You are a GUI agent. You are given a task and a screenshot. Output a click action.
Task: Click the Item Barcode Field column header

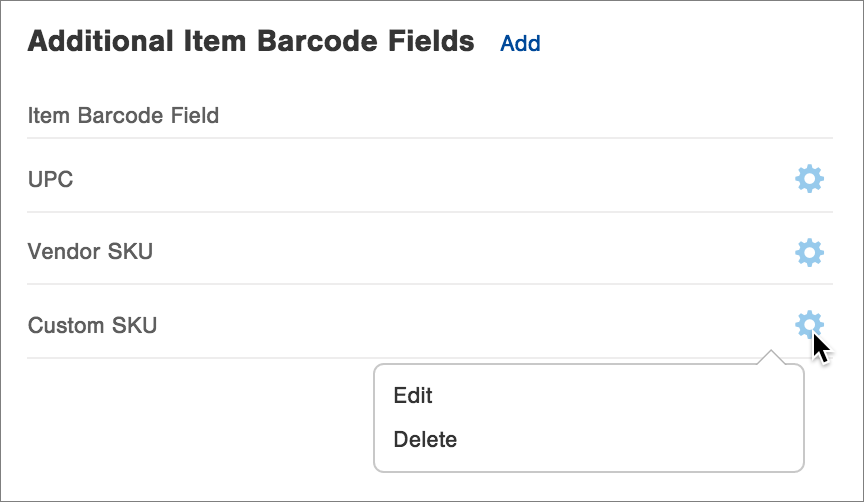pyautogui.click(x=123, y=115)
